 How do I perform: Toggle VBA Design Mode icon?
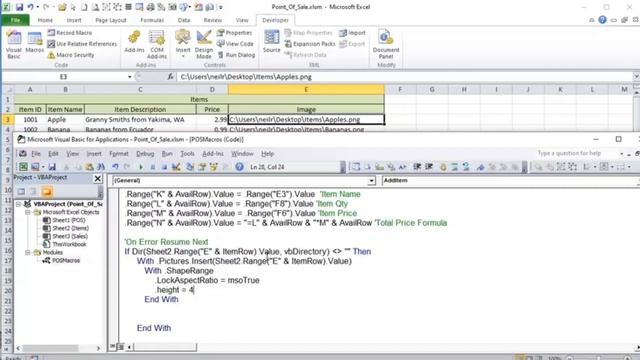click(x=176, y=167)
